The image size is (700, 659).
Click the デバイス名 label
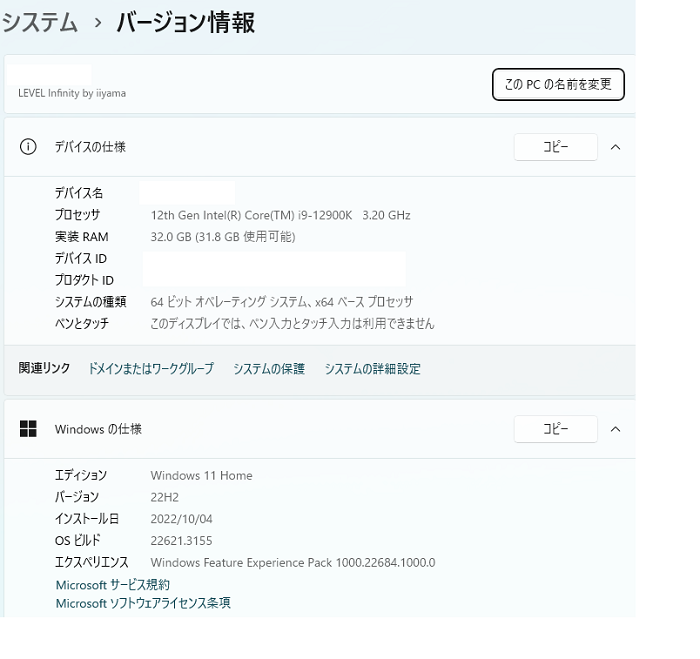(79, 193)
